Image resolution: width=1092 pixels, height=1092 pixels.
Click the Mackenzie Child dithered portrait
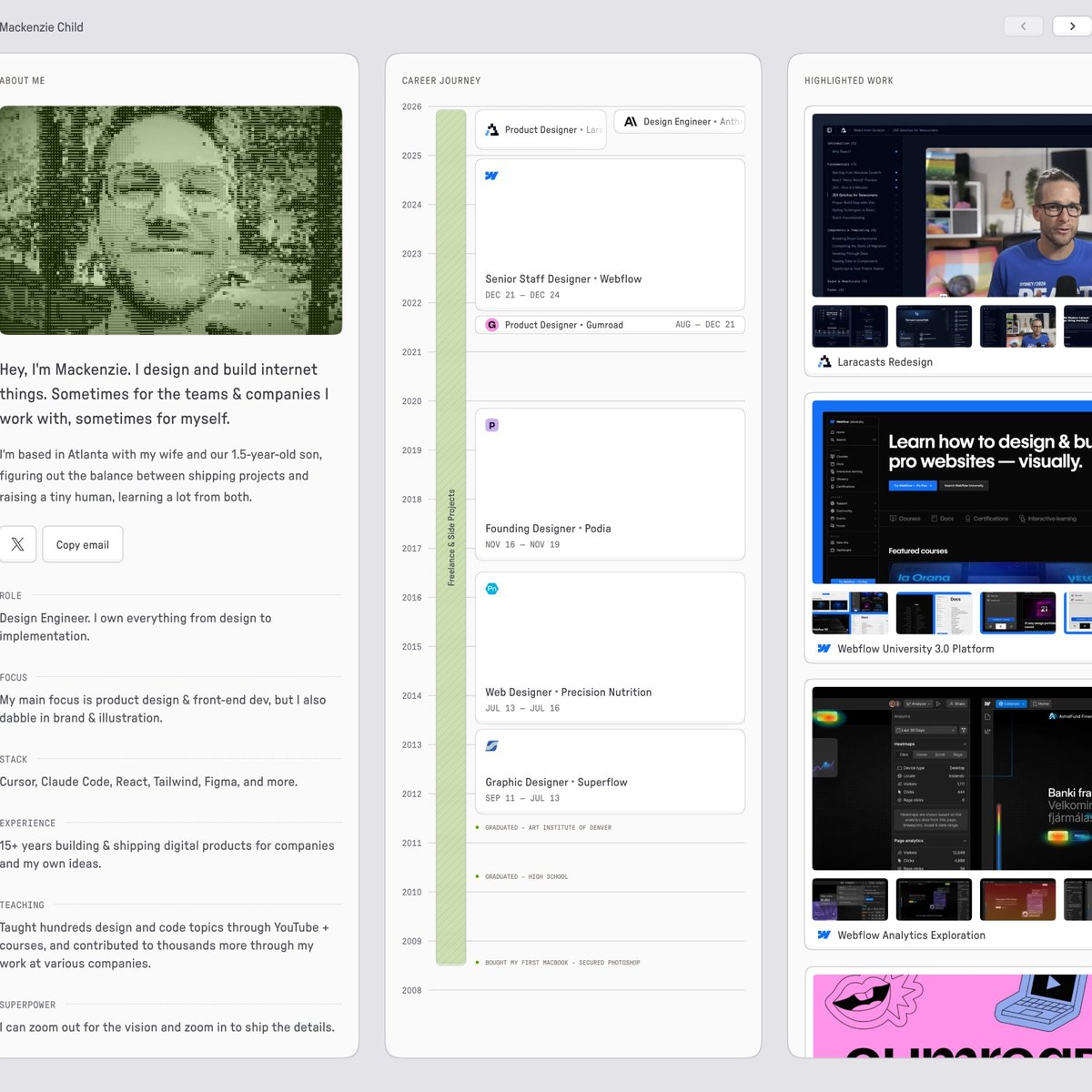coord(170,220)
